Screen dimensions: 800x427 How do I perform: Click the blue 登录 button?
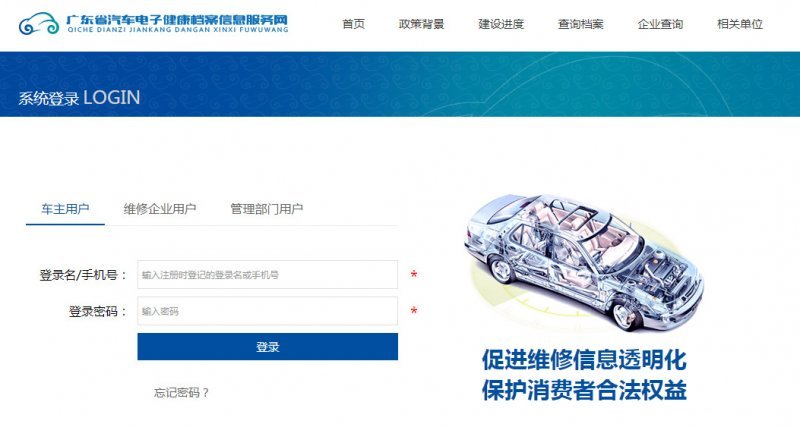point(267,347)
